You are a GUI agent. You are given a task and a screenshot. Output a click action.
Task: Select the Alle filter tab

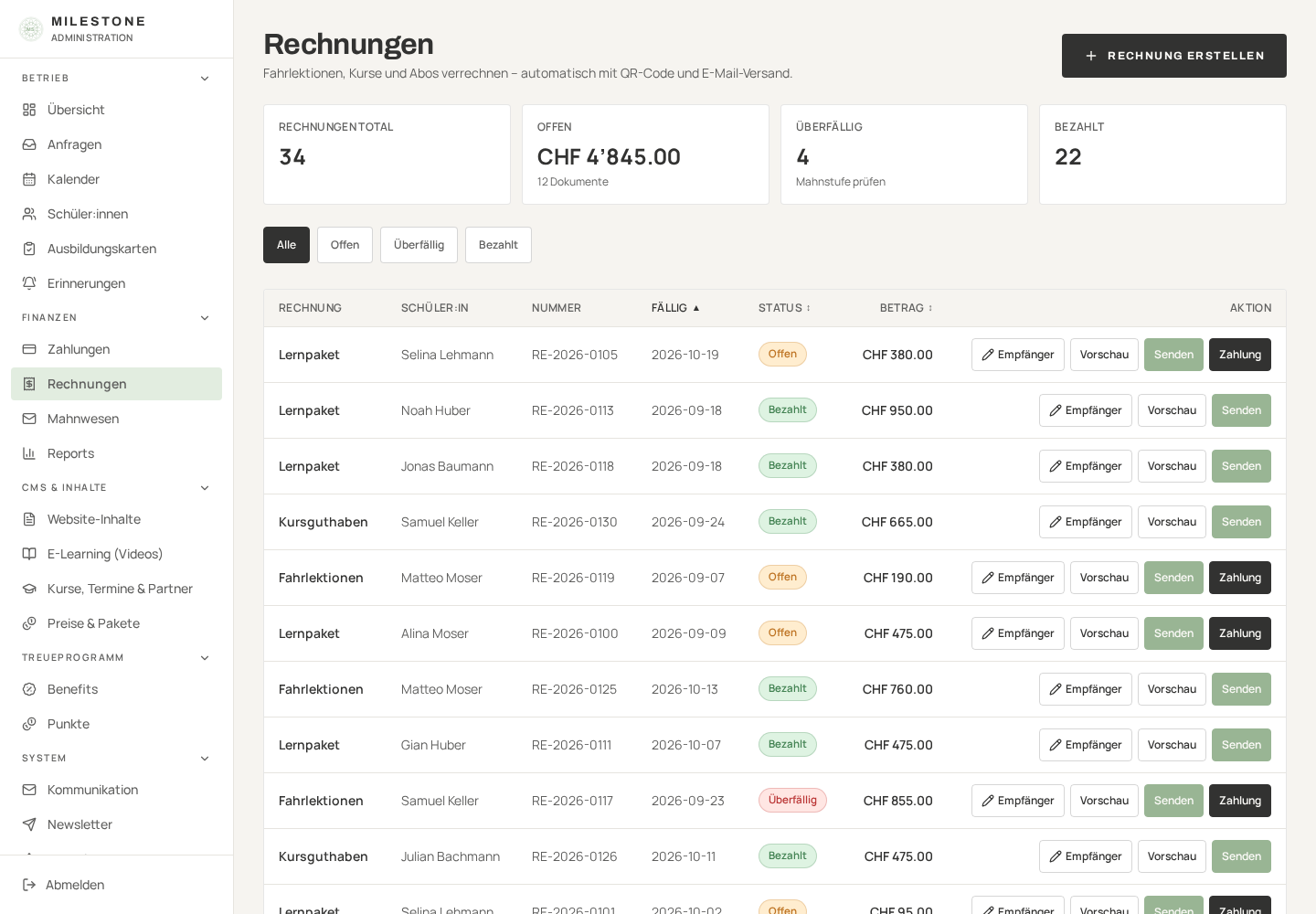[286, 245]
